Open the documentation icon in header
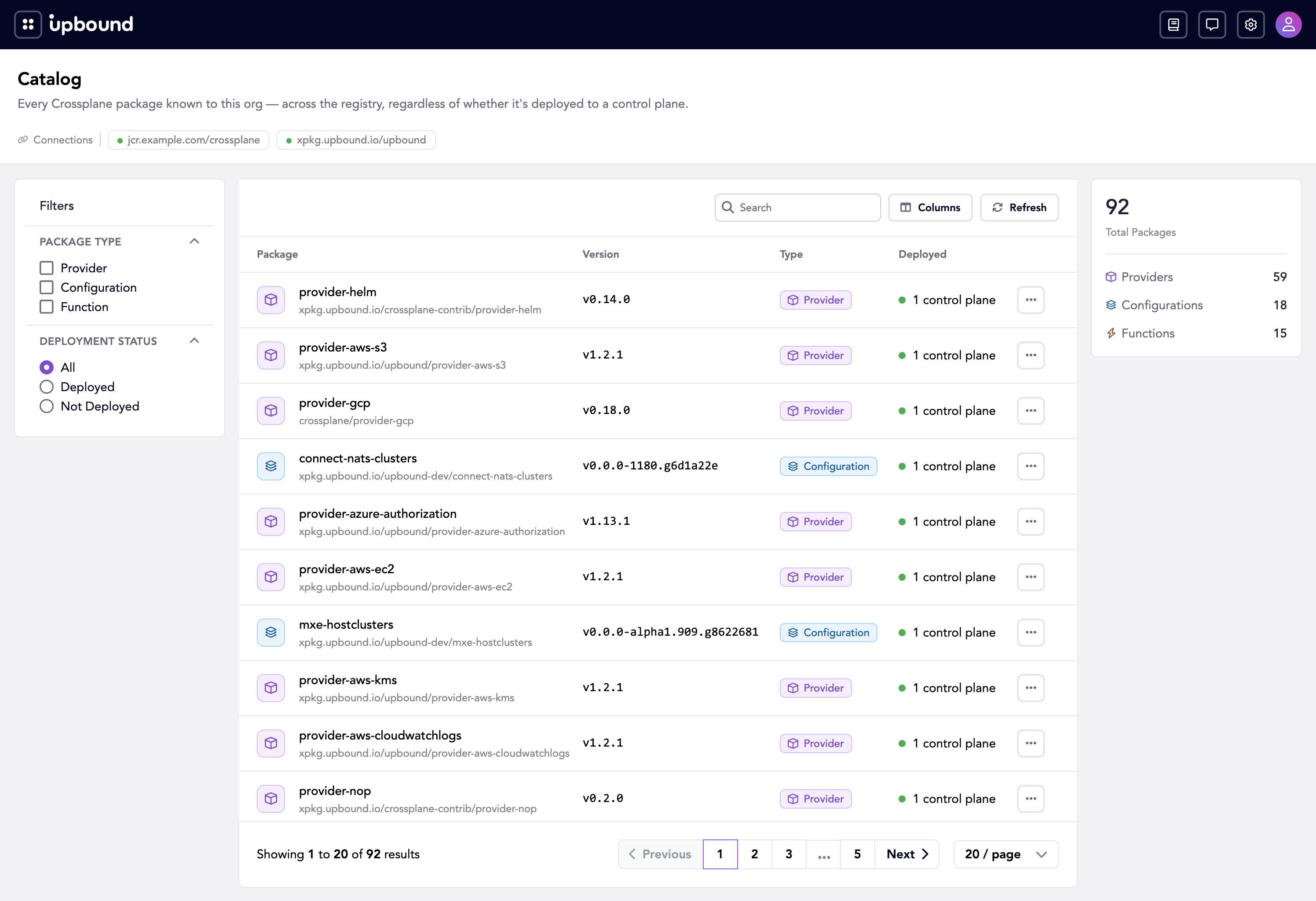The image size is (1316, 901). point(1173,24)
